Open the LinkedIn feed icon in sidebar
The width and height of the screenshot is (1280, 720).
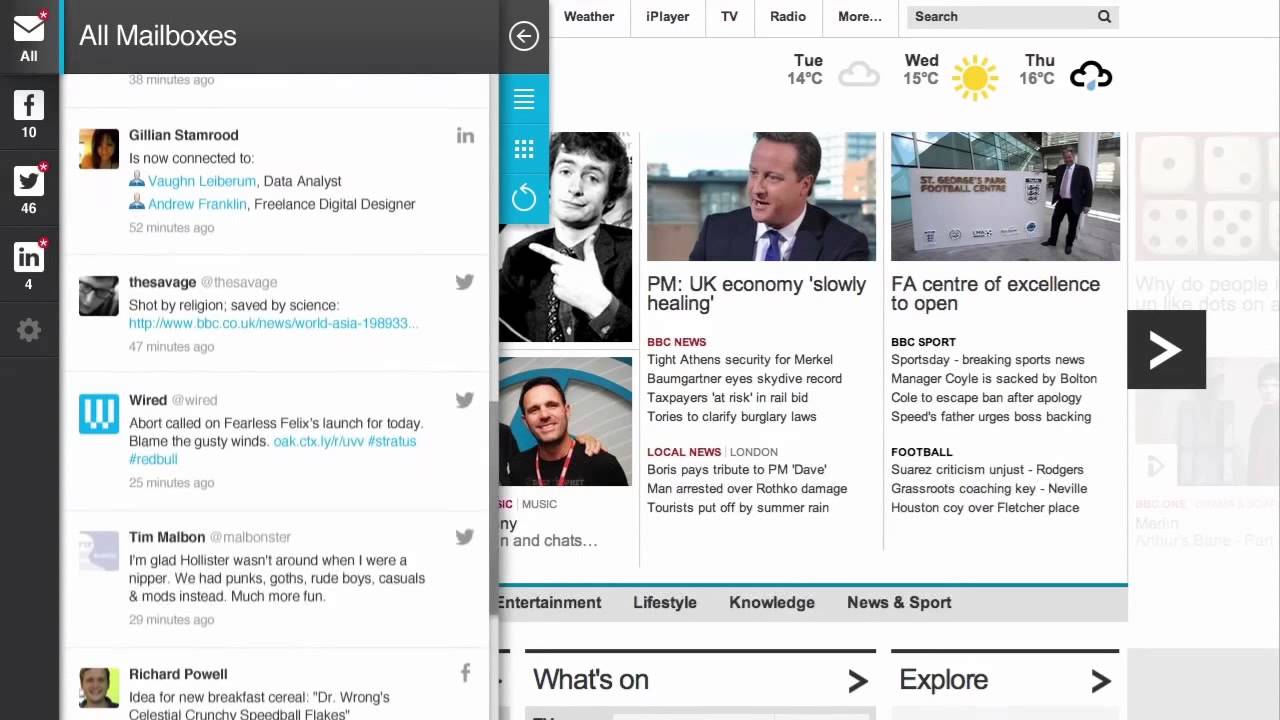click(x=29, y=257)
